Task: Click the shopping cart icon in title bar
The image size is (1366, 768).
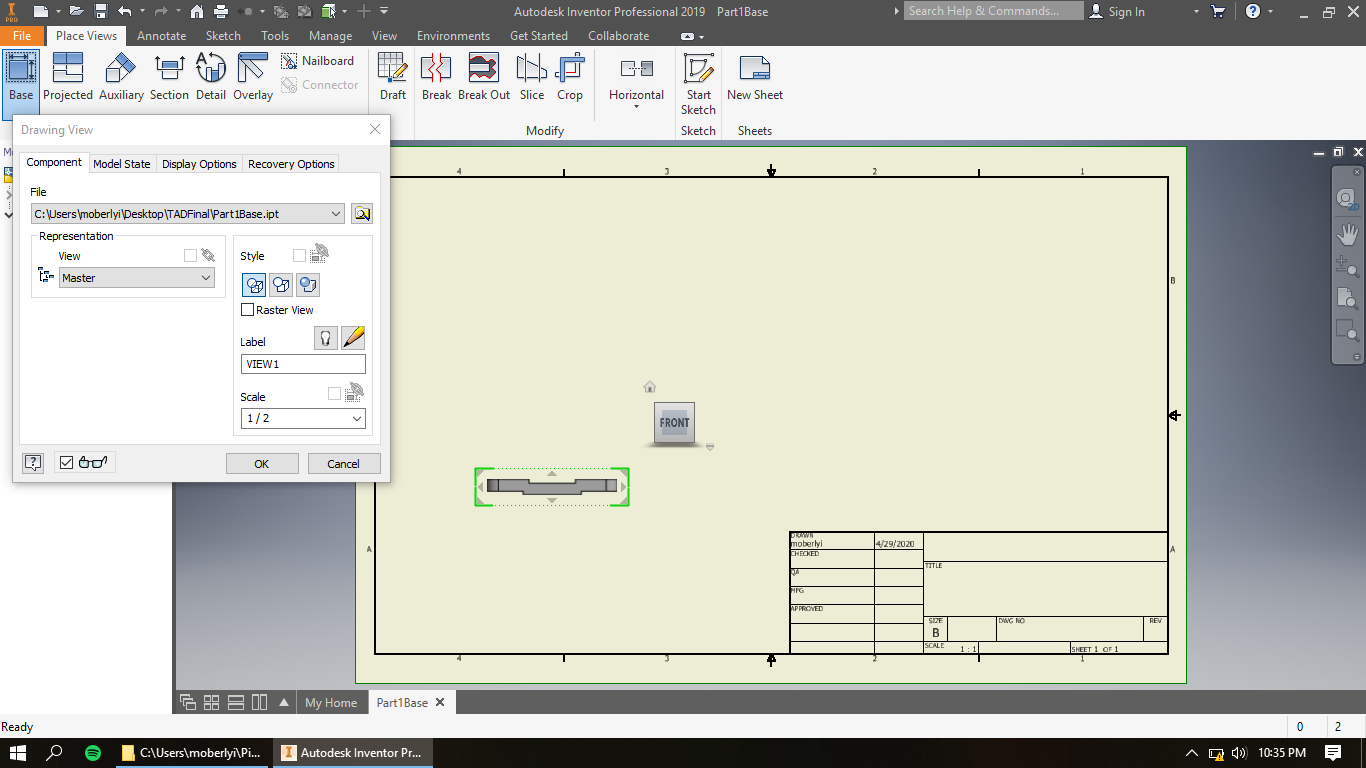Action: pos(1218,12)
